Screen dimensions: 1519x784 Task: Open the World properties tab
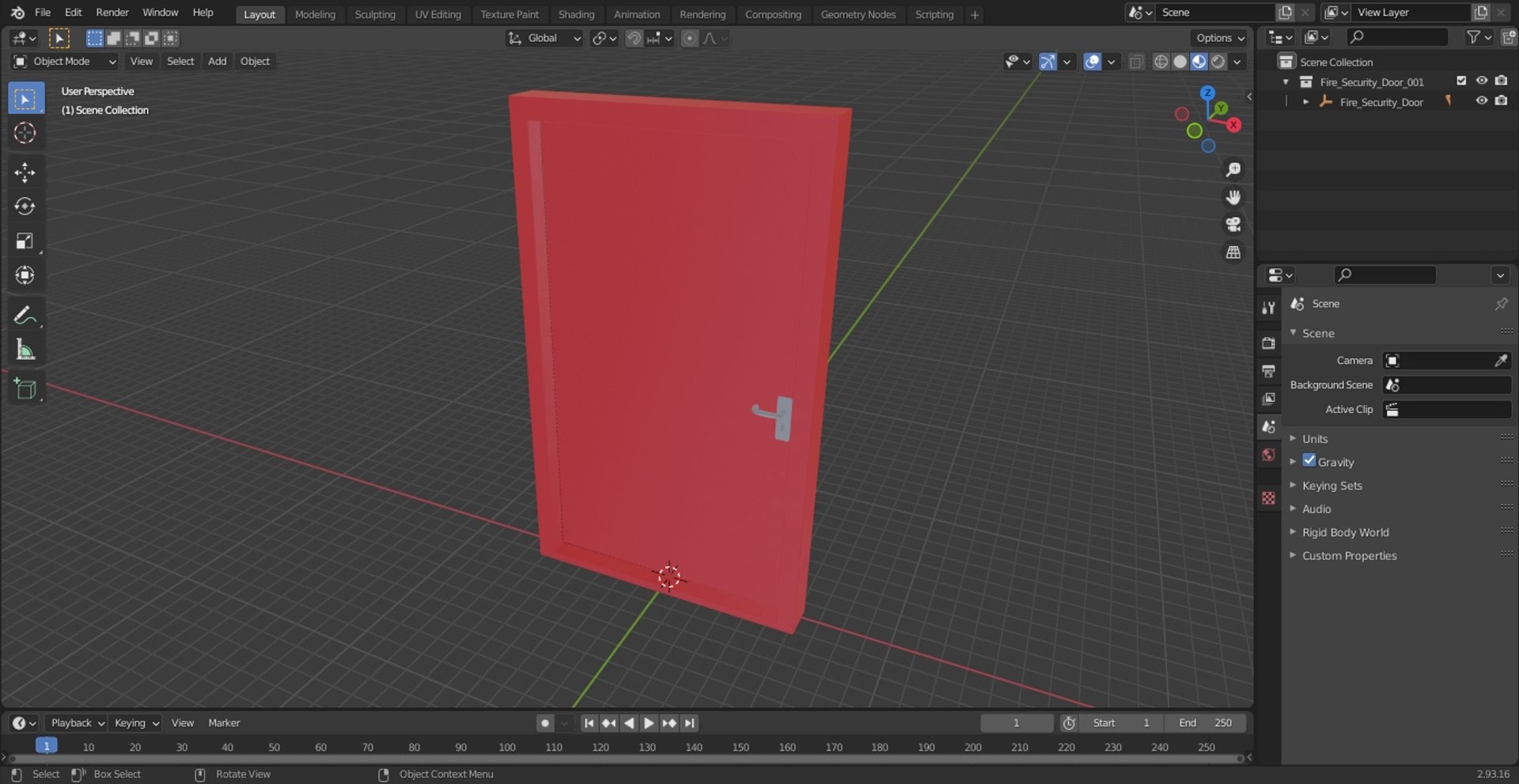point(1268,455)
